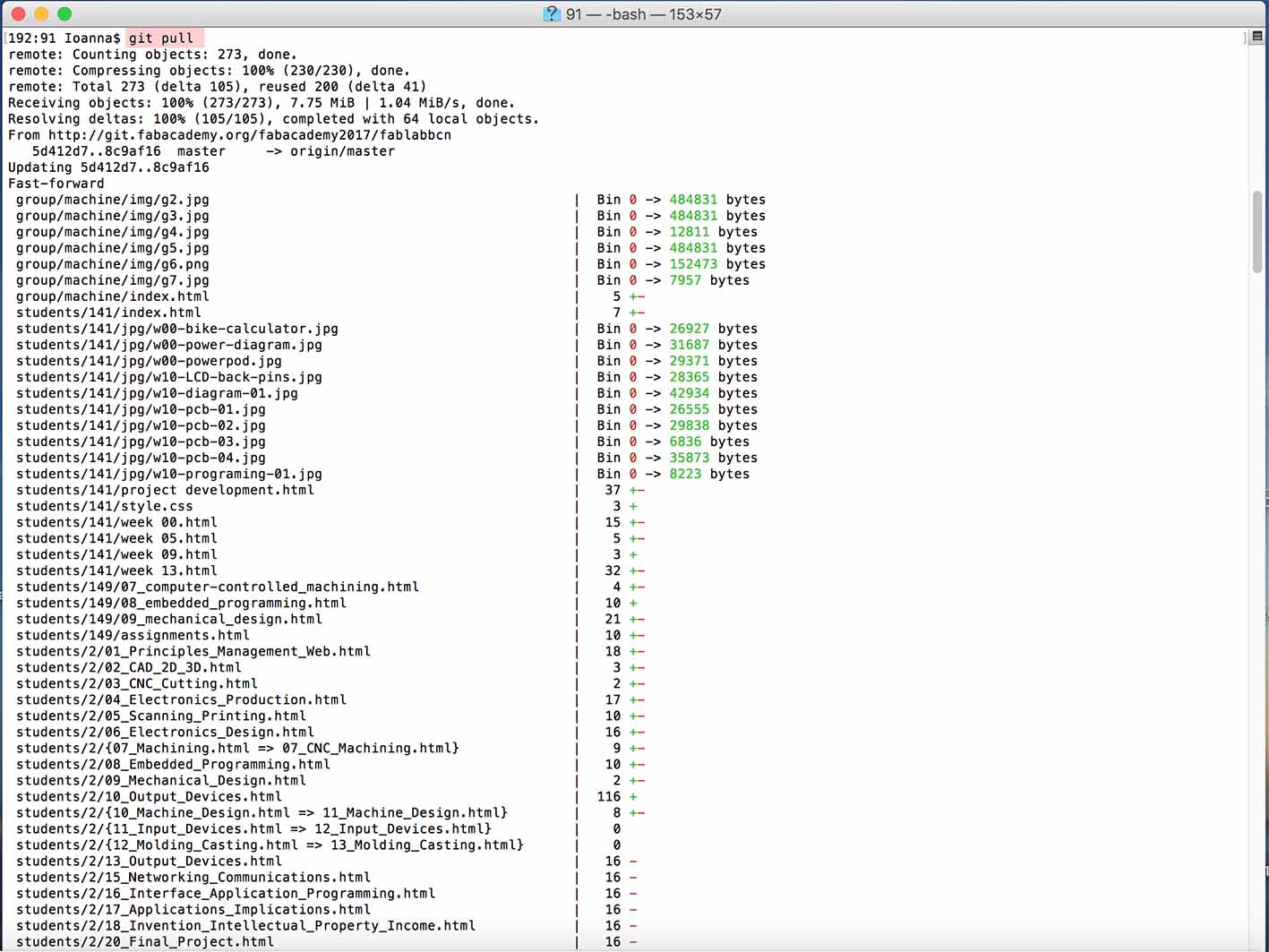
Task: Click the "Fast-forward" line
Action: tap(56, 183)
